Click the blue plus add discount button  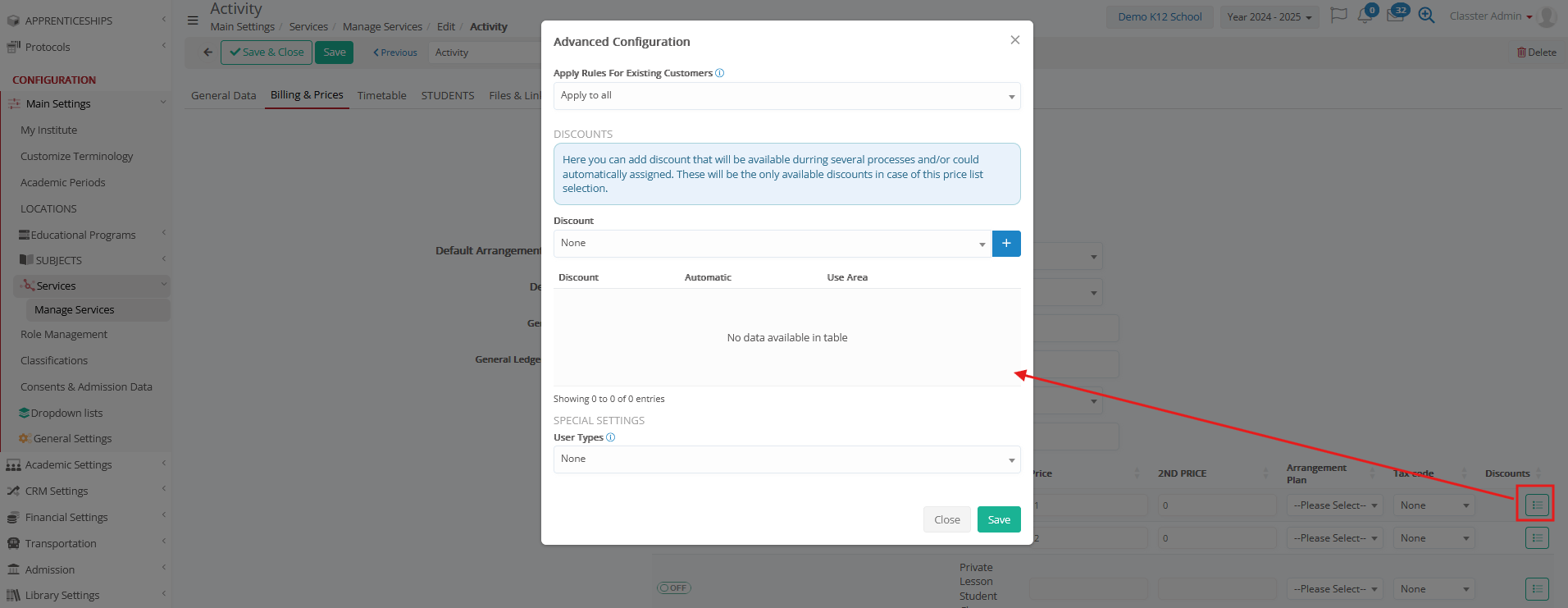coord(1005,244)
